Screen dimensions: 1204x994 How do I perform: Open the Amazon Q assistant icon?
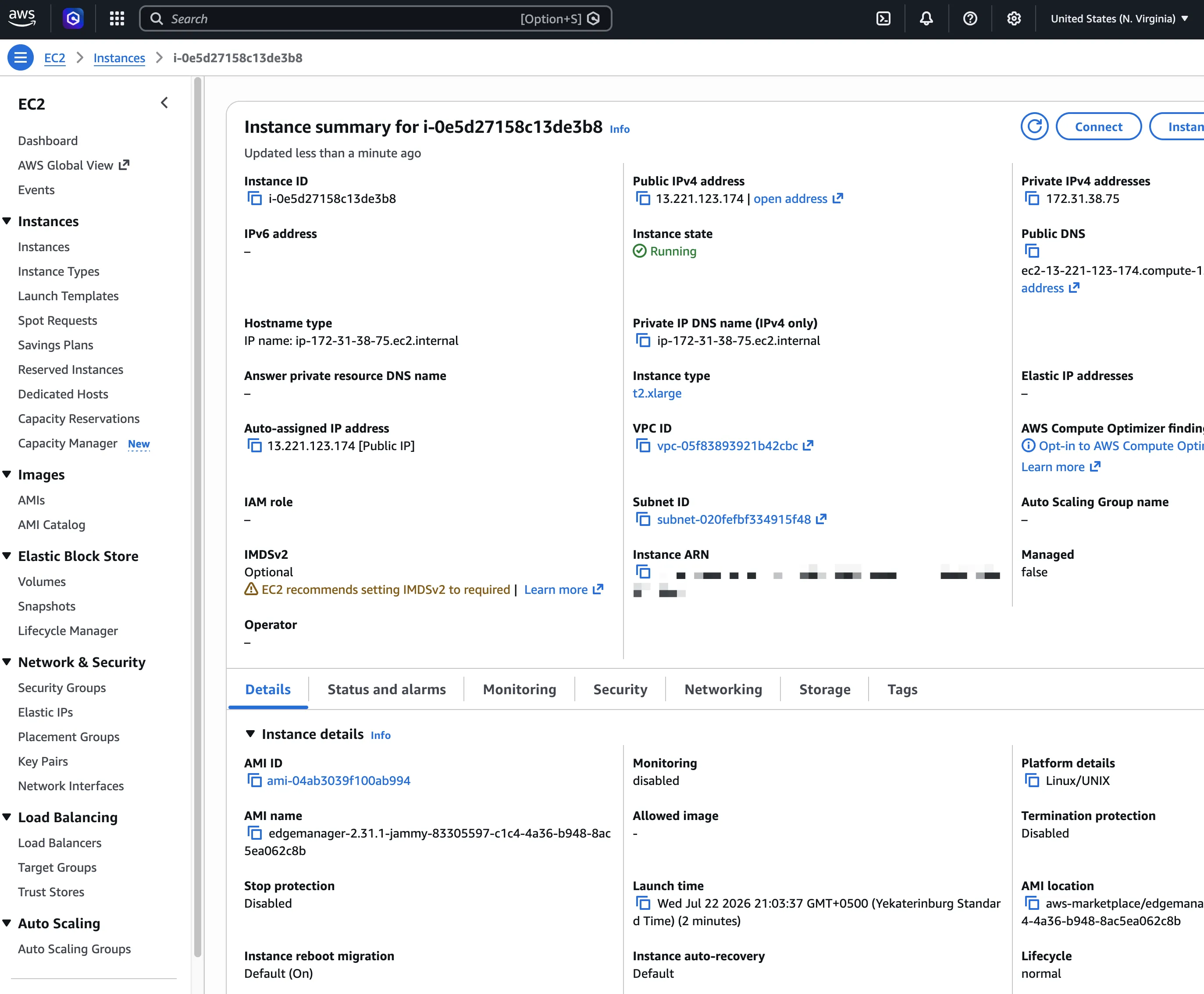(73, 19)
